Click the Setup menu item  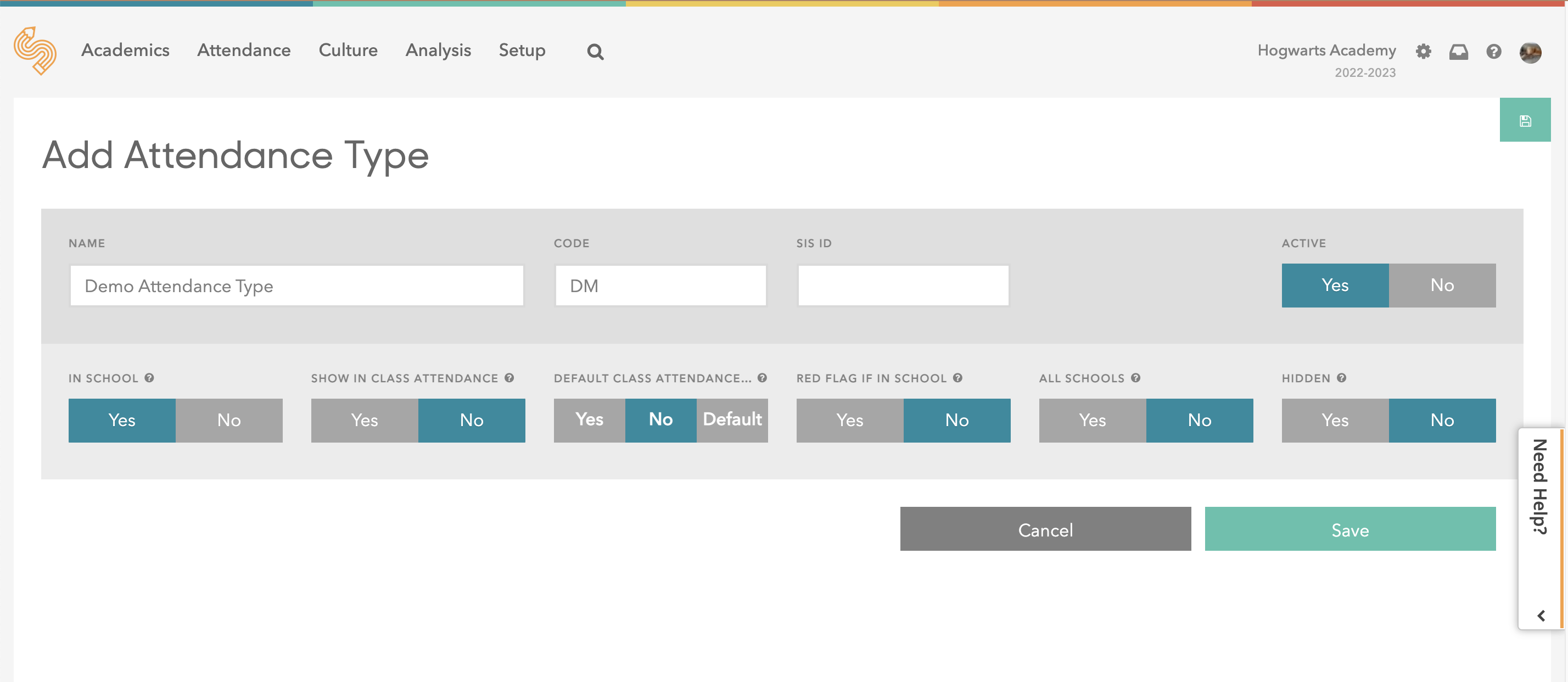click(x=522, y=50)
